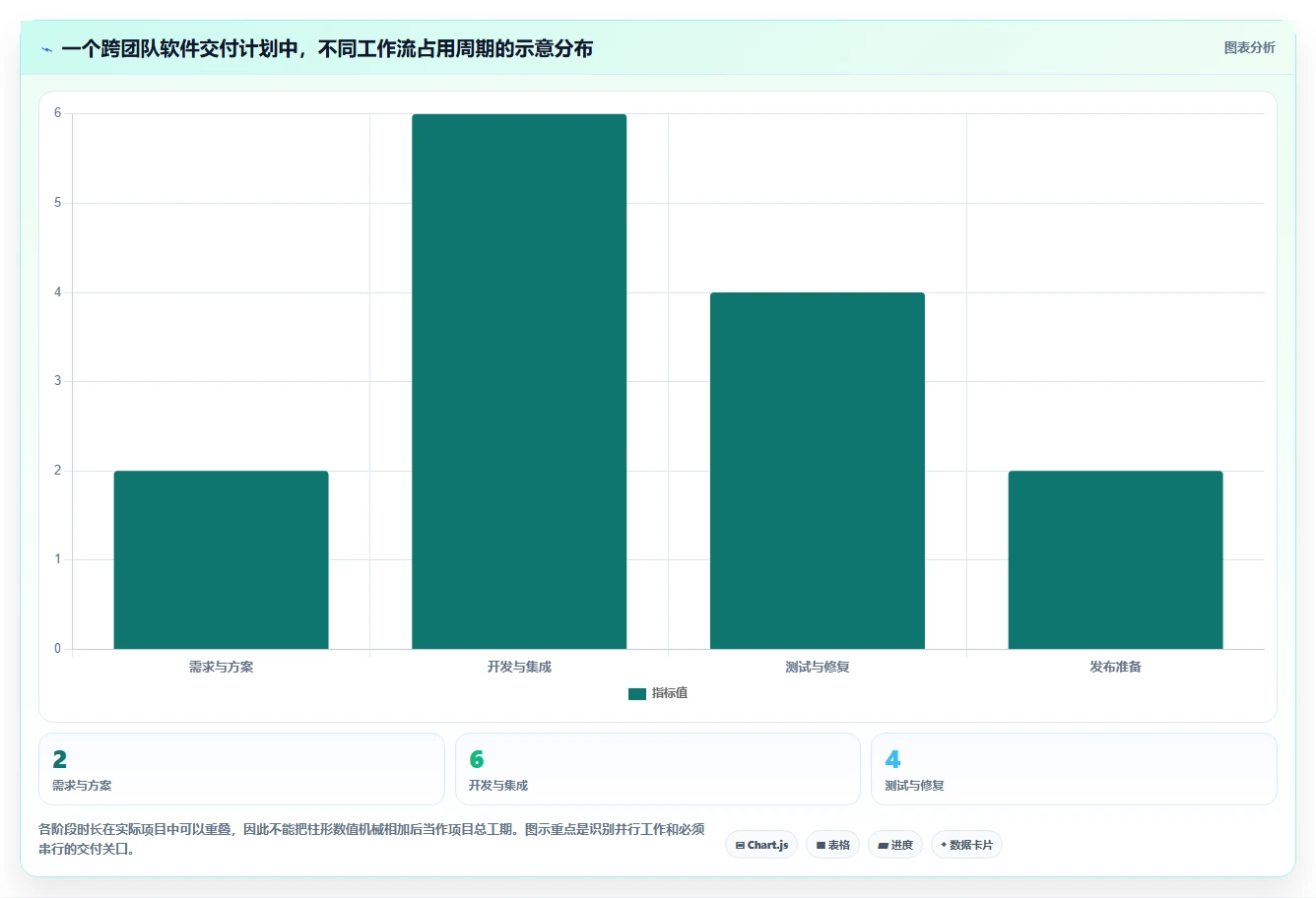This screenshot has height=898, width=1316.
Task: Click the icon inside the Chart.js chip
Action: coord(740,846)
